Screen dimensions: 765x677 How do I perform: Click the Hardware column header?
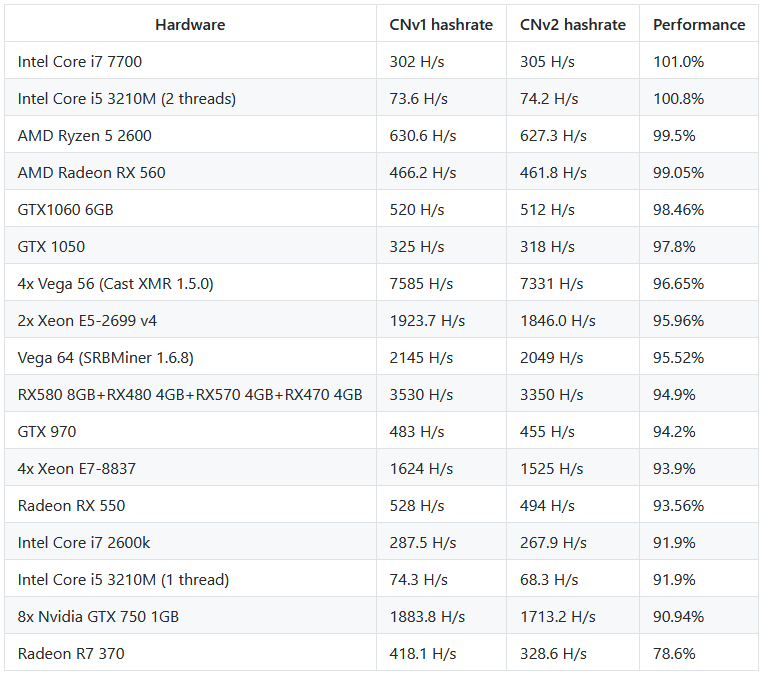[190, 24]
